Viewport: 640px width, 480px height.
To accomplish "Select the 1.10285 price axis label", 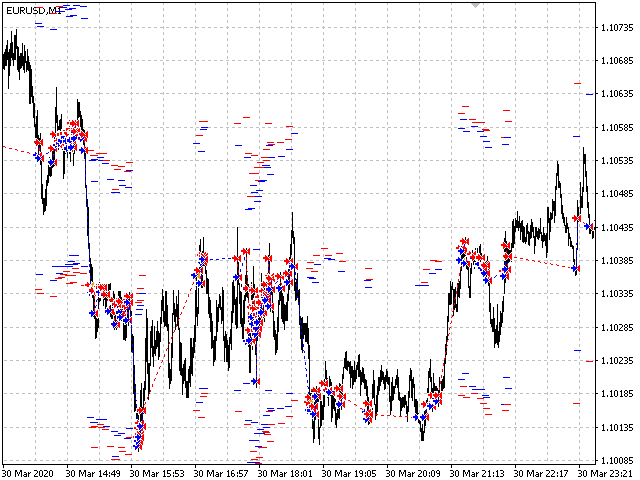I will point(617,327).
